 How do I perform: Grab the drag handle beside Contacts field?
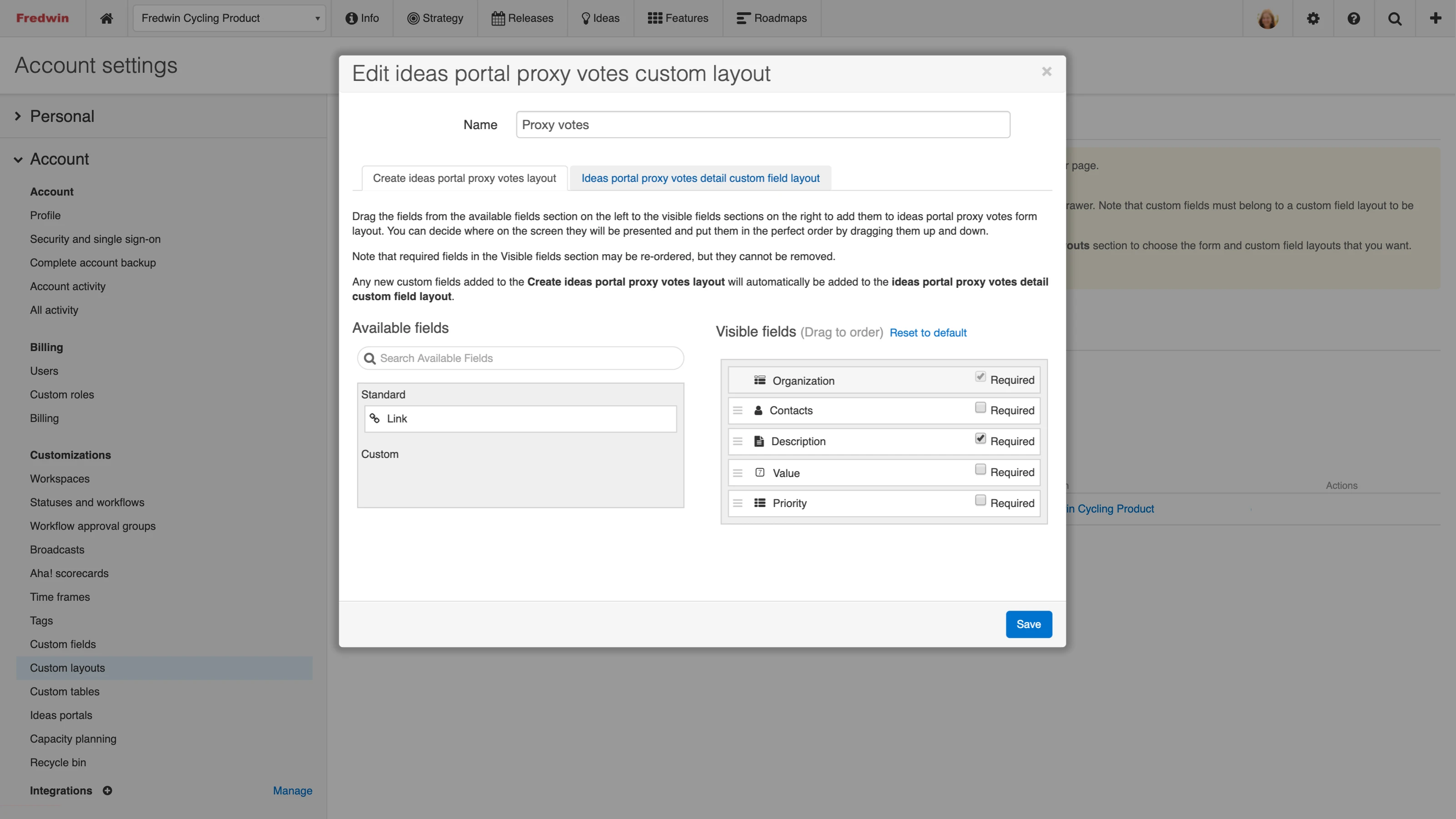[x=738, y=410]
